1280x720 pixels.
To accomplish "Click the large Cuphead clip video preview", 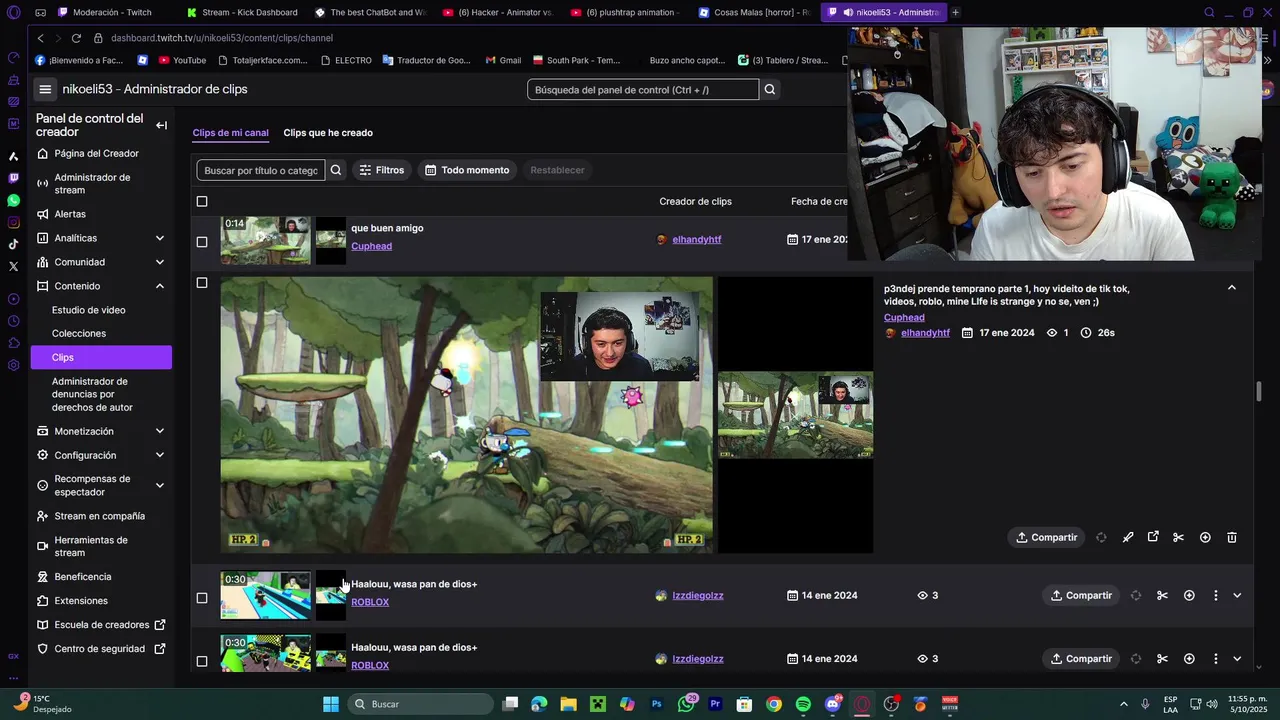I will (x=467, y=415).
